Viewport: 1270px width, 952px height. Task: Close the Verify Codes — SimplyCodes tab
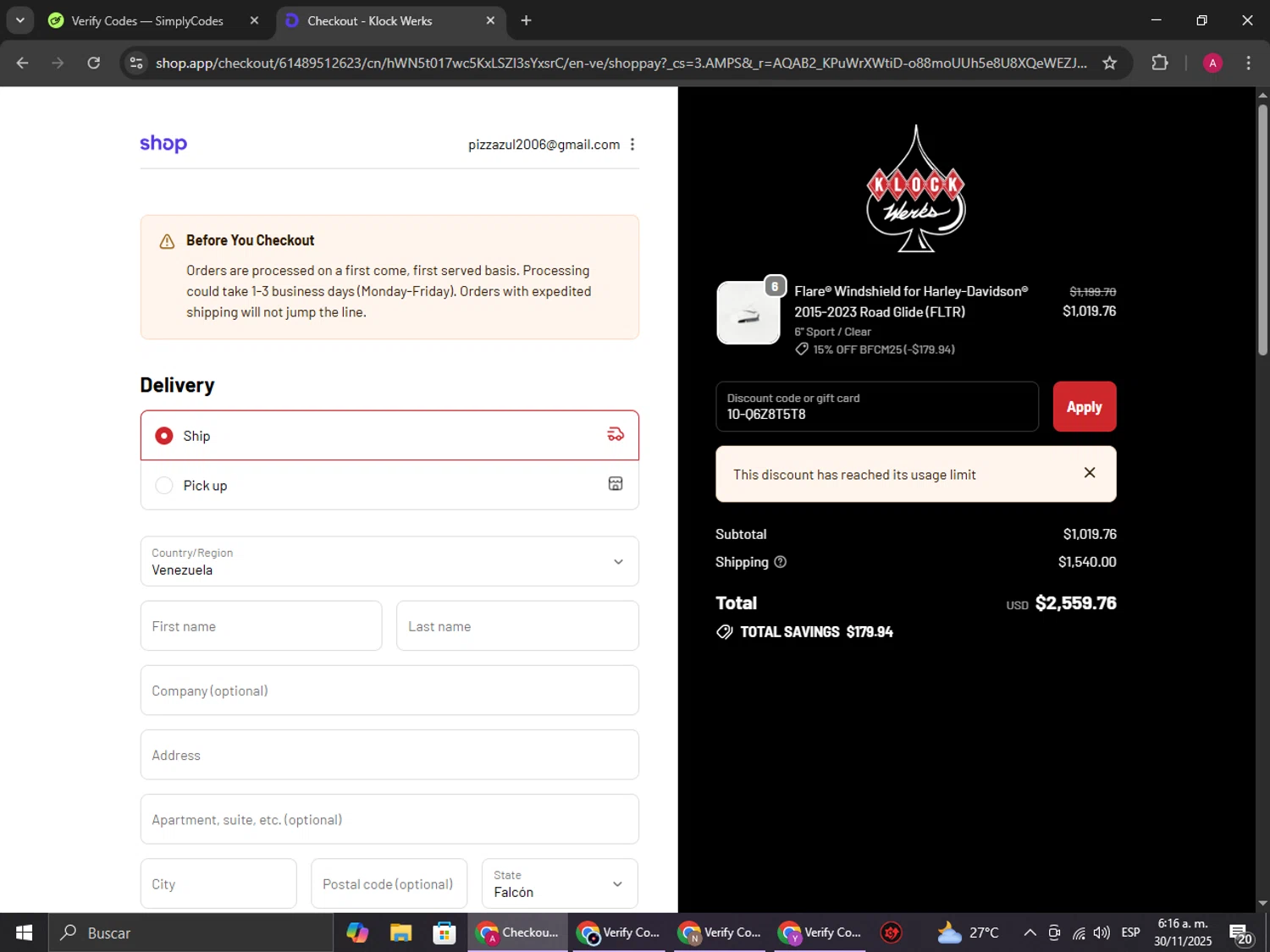(x=254, y=20)
